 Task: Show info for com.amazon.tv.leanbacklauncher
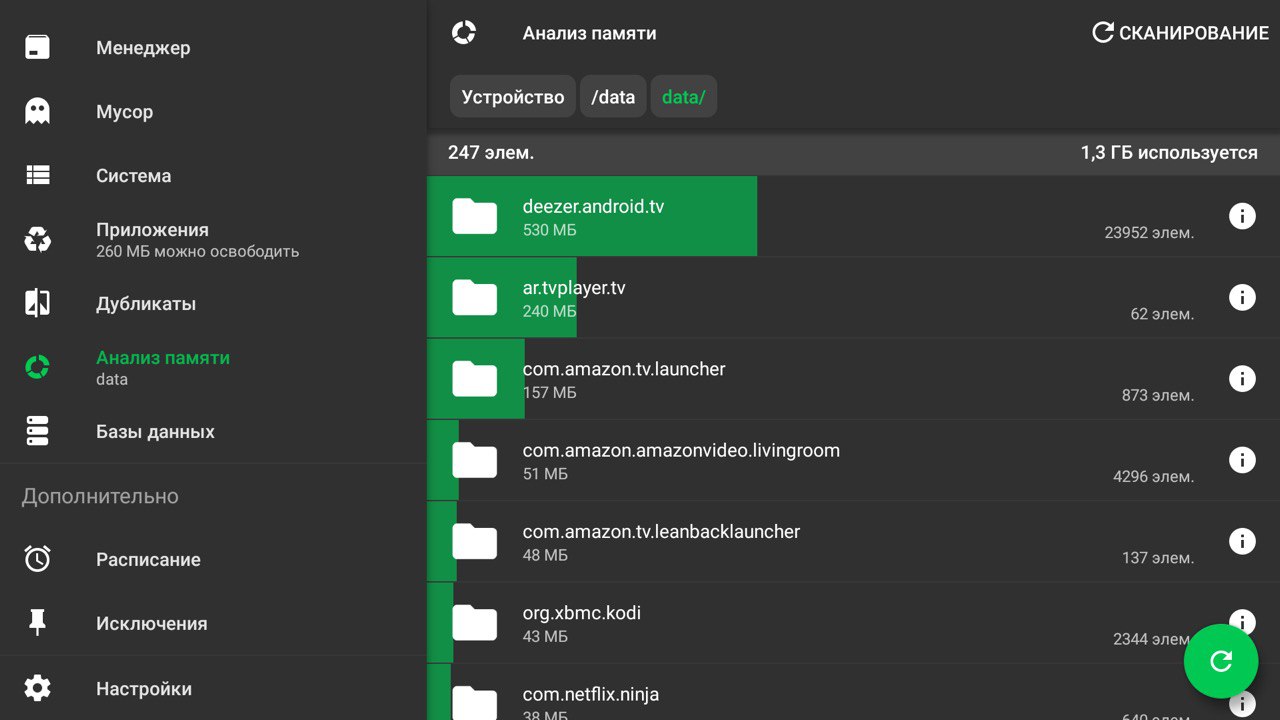(1242, 541)
